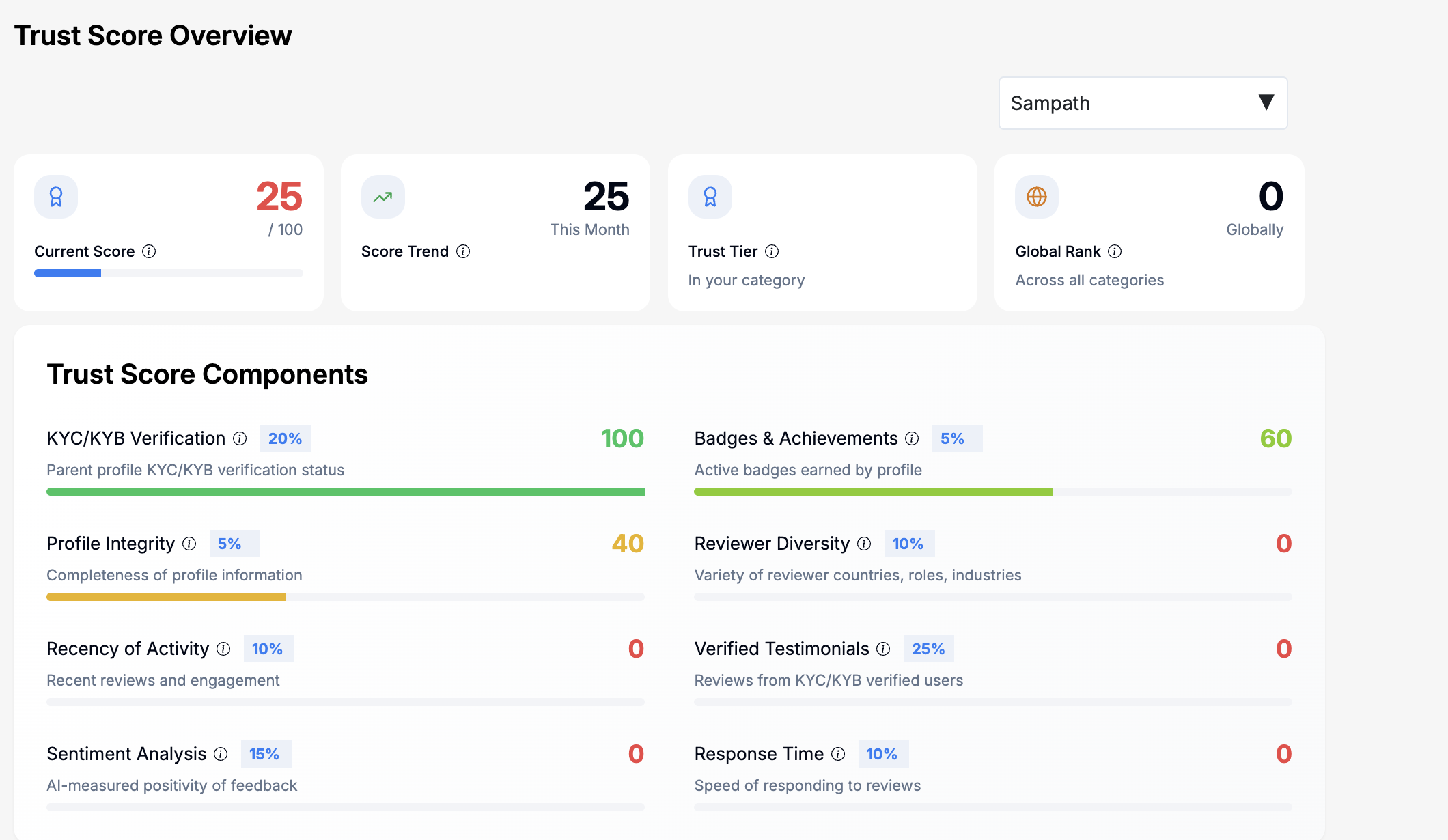Click the KYC/KYB Verification green progress bar

point(345,492)
